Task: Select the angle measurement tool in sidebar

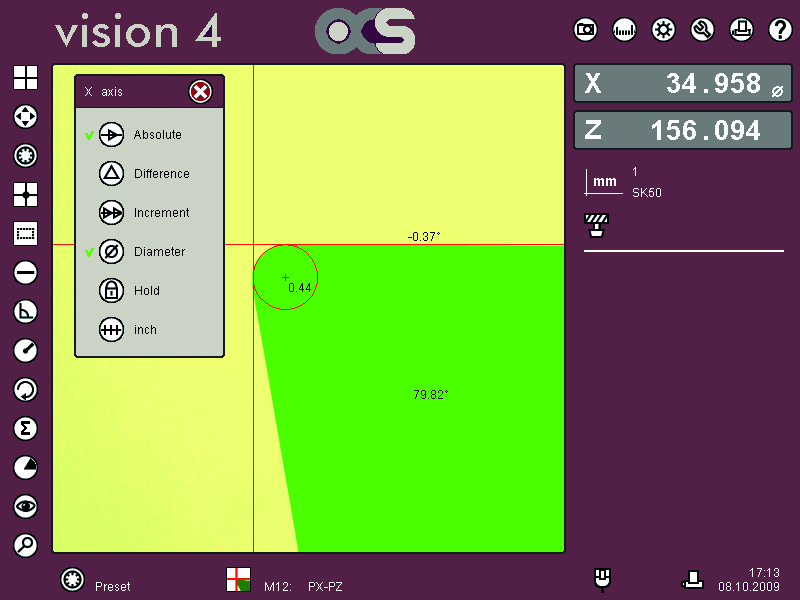Action: click(x=25, y=311)
